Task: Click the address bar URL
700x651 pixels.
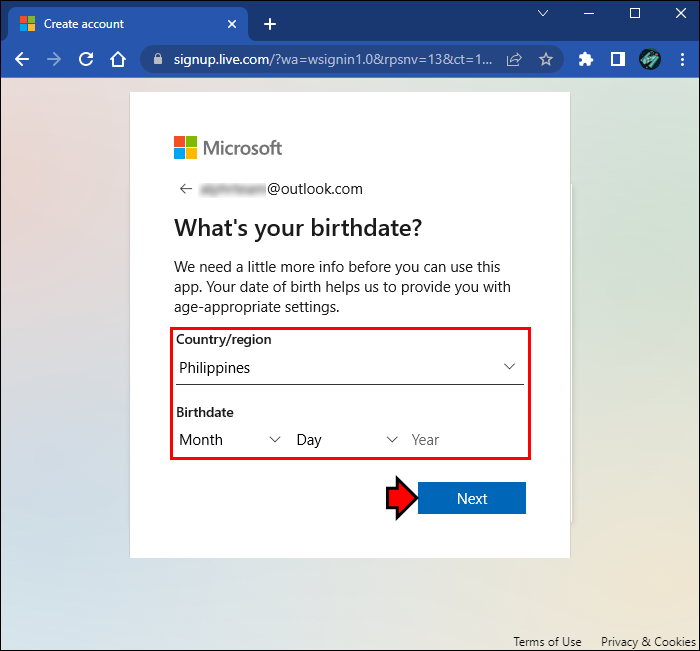Action: [333, 59]
